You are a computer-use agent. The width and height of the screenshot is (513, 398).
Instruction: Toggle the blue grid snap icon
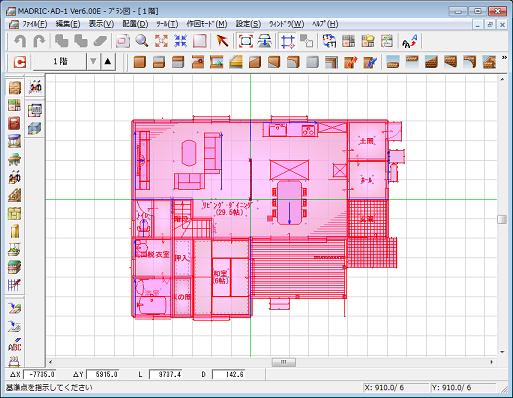(287, 41)
